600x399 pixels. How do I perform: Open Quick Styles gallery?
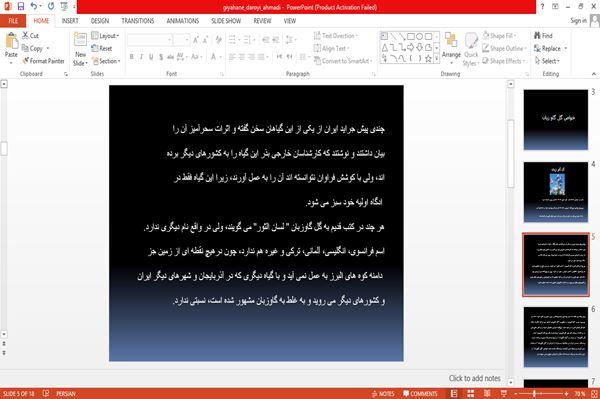pyautogui.click(x=471, y=50)
